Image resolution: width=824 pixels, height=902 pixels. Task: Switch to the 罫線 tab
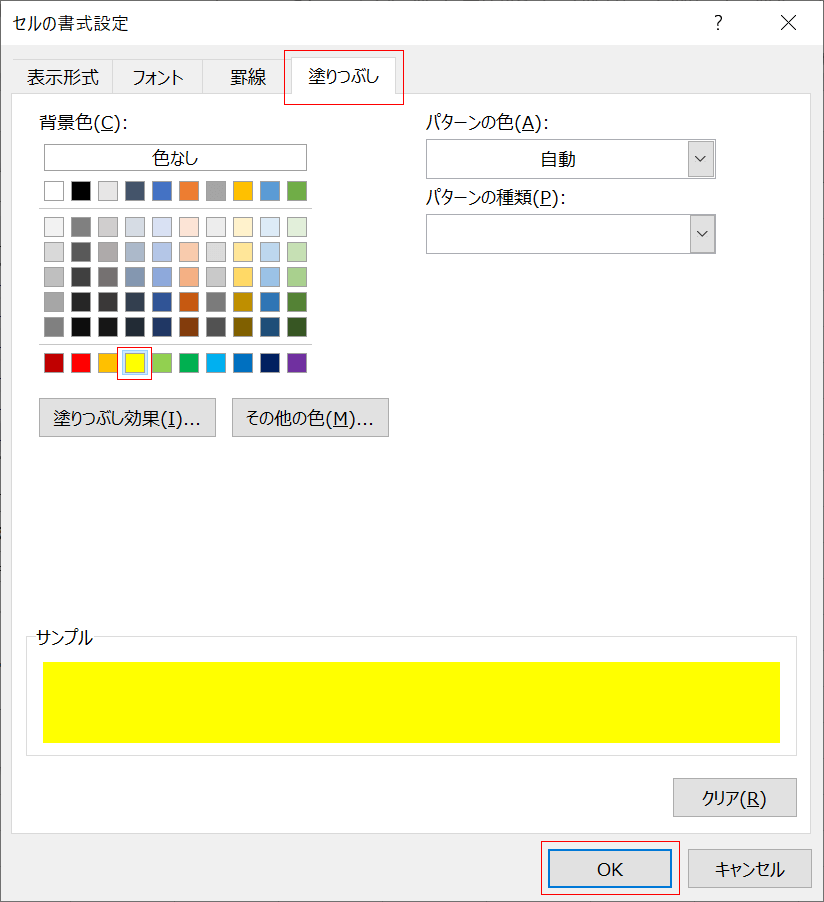[x=244, y=76]
